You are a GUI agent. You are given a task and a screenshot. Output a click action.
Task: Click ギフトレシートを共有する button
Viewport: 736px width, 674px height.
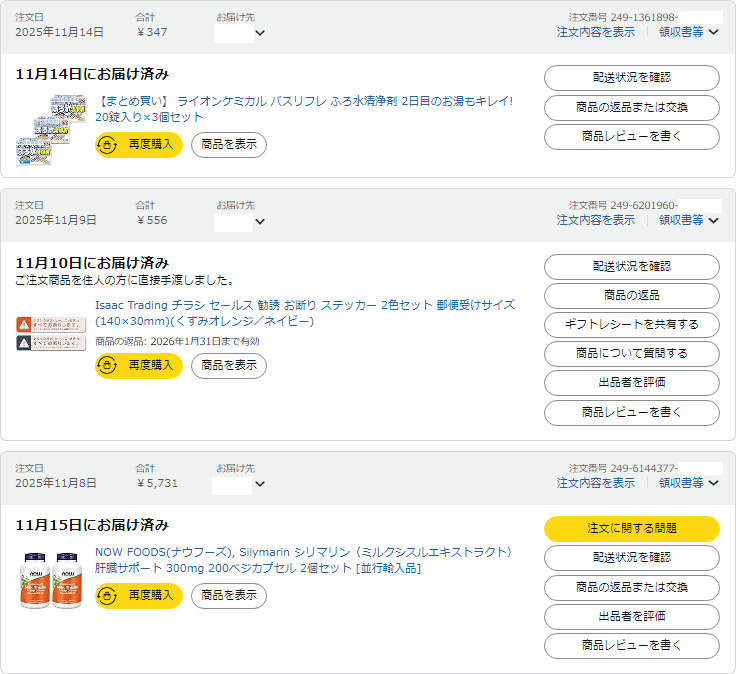tap(631, 325)
